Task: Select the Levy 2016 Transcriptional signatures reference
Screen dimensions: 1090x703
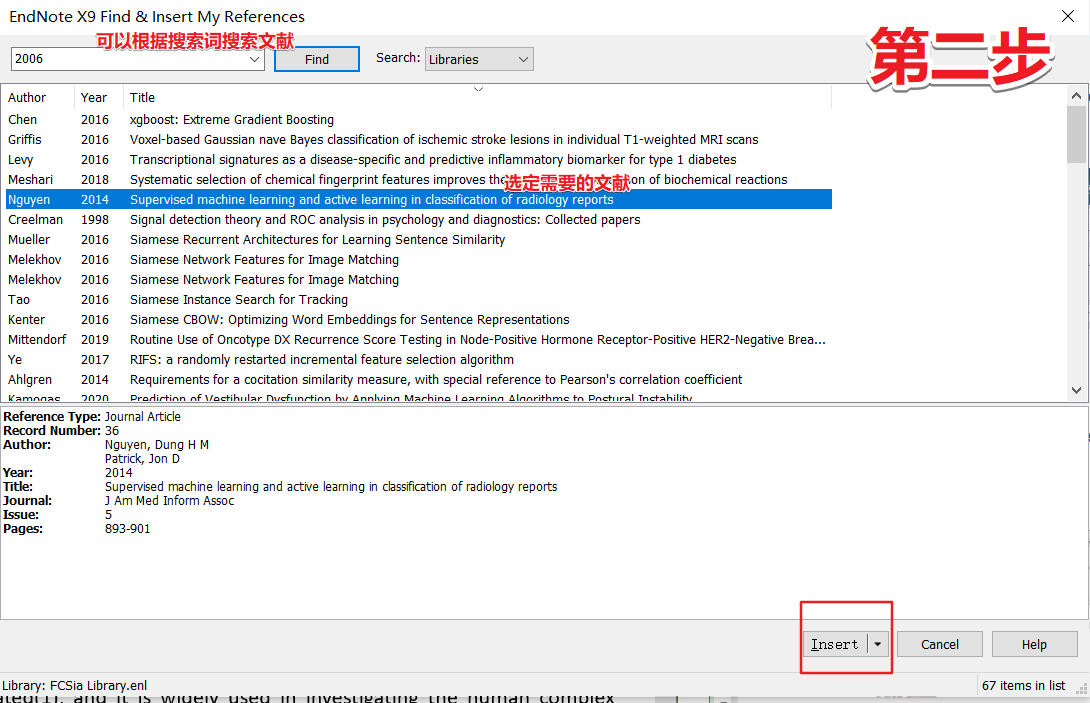Action: coord(417,160)
